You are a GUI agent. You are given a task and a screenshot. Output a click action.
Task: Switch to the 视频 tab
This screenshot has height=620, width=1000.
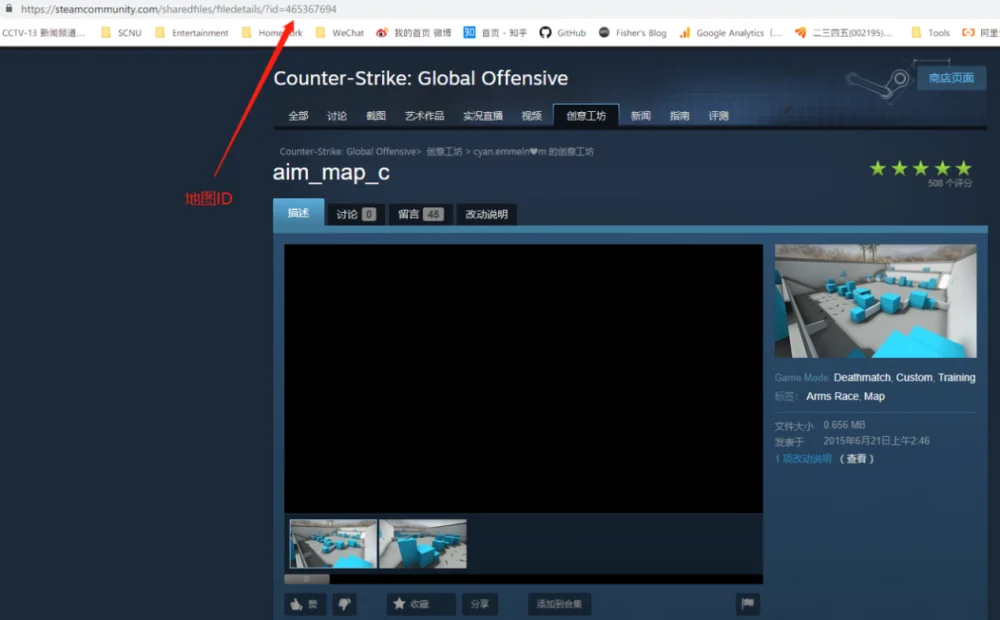pyautogui.click(x=531, y=115)
